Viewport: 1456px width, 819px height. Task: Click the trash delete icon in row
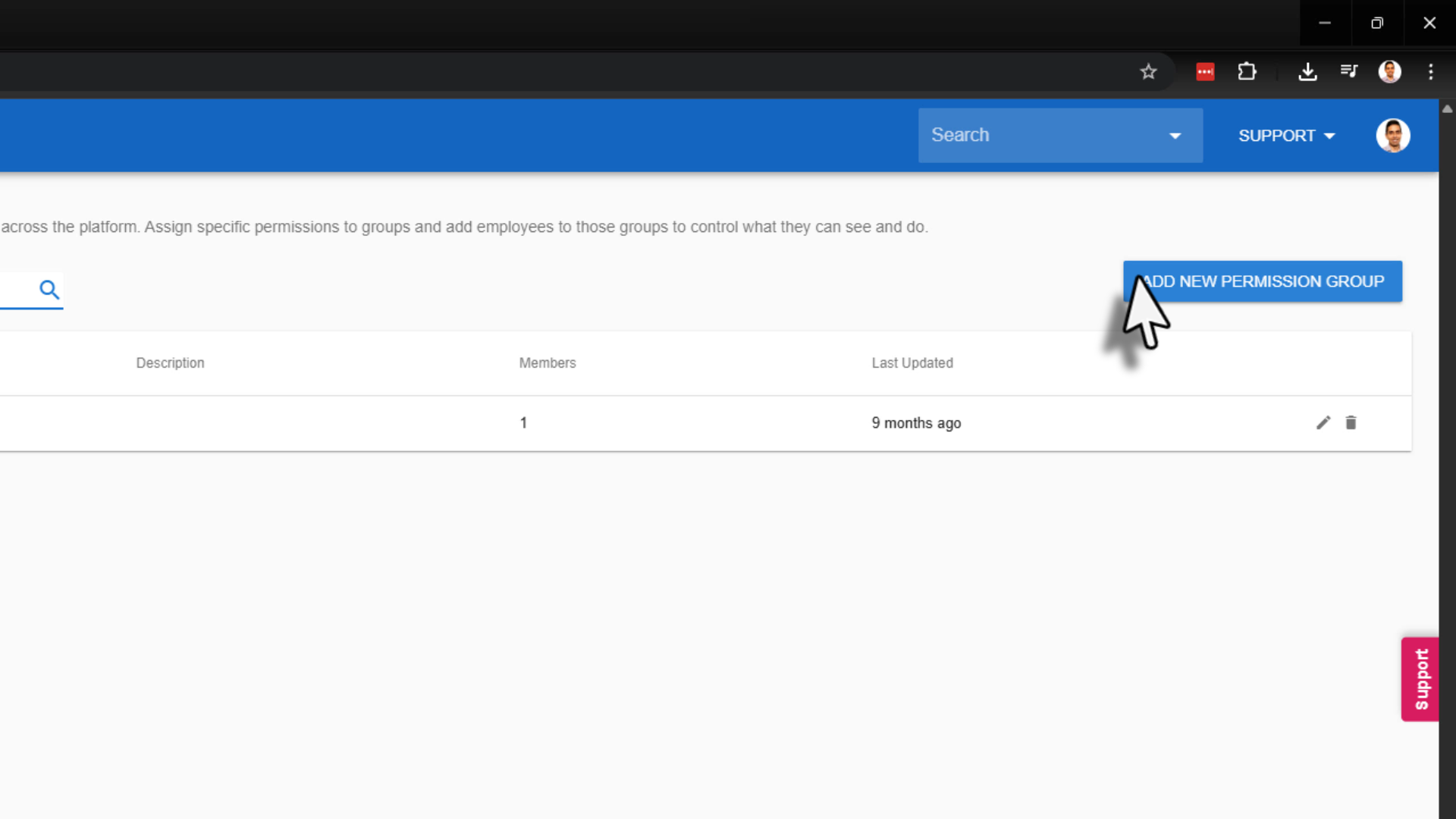tap(1351, 423)
